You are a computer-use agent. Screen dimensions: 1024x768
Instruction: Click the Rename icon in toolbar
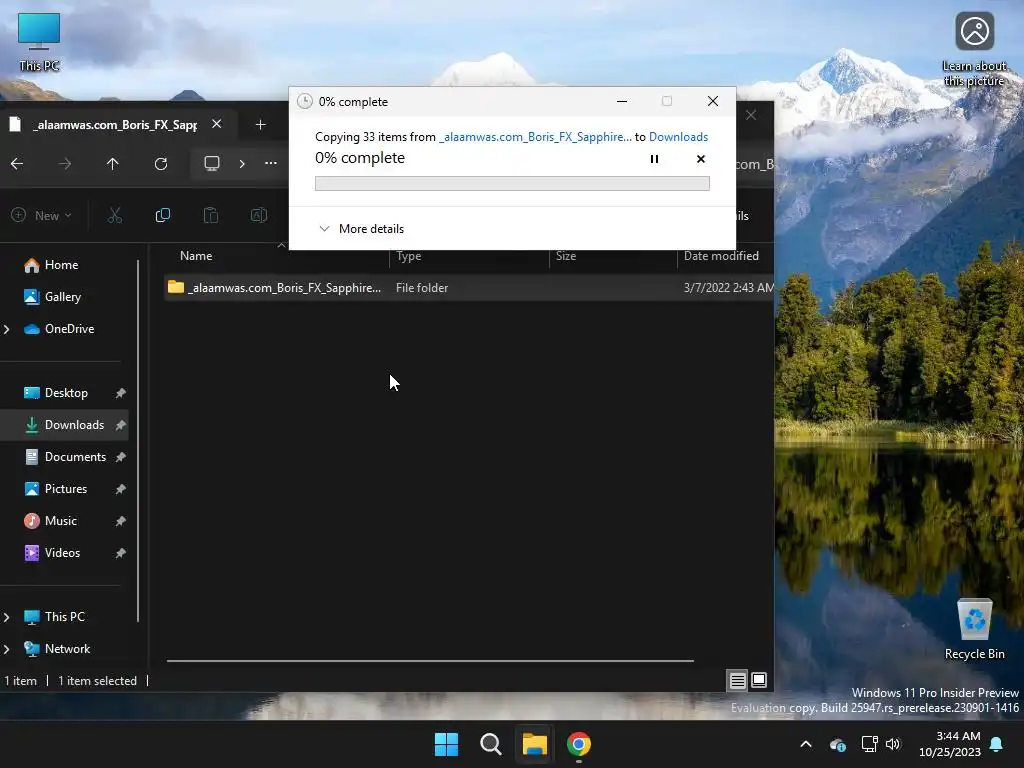click(259, 216)
